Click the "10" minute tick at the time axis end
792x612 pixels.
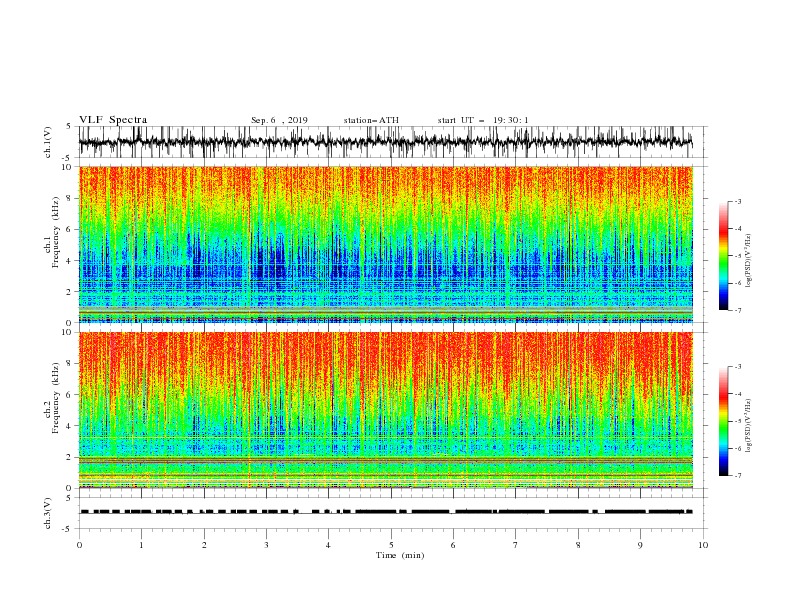[703, 545]
